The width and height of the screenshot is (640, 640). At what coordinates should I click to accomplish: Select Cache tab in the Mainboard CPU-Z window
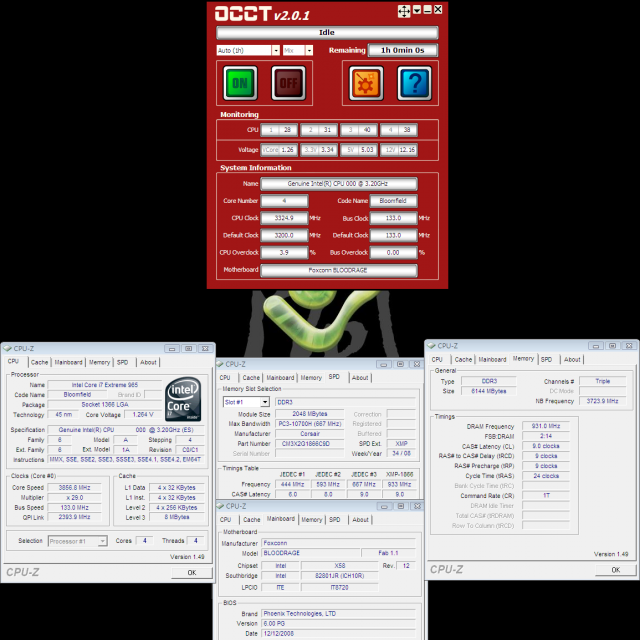pos(251,520)
